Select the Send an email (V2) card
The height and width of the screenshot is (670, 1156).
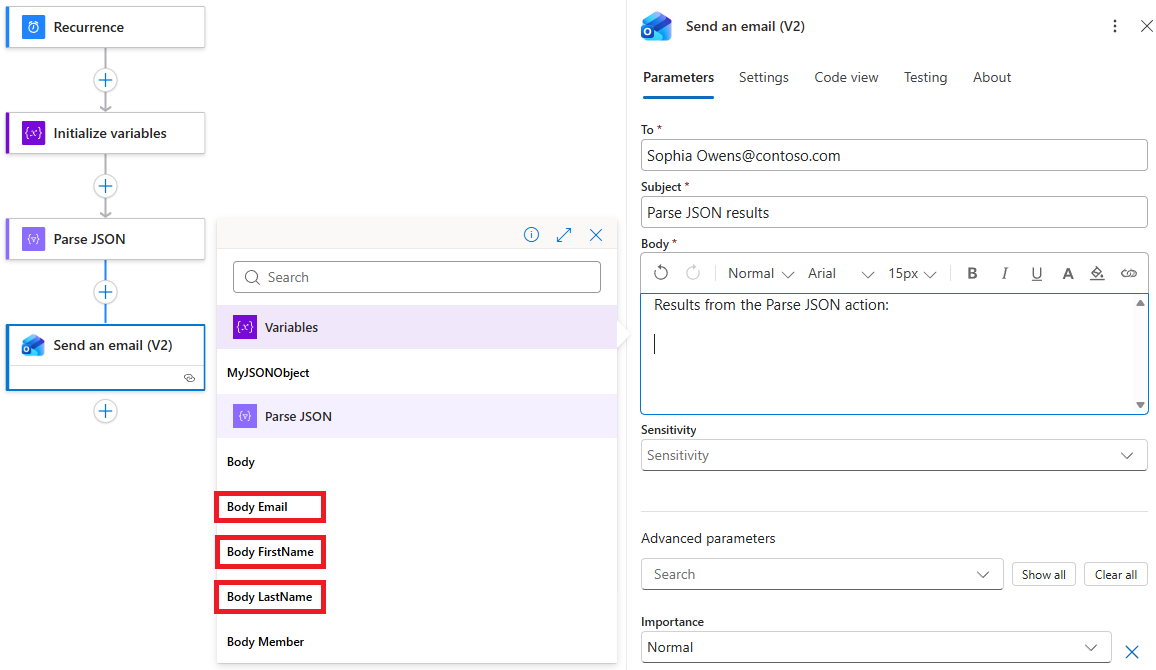105,357
